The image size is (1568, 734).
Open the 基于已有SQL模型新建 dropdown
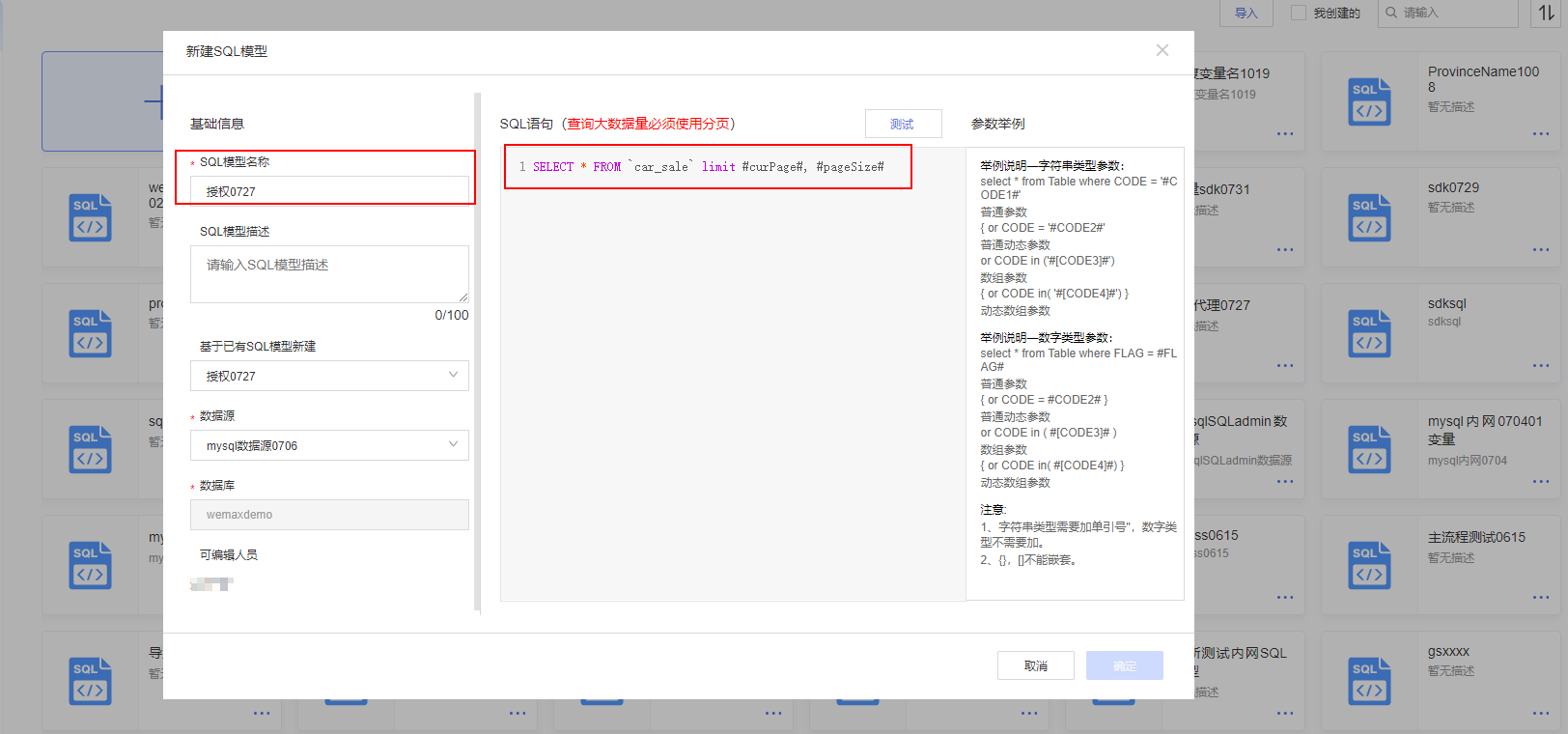click(329, 376)
